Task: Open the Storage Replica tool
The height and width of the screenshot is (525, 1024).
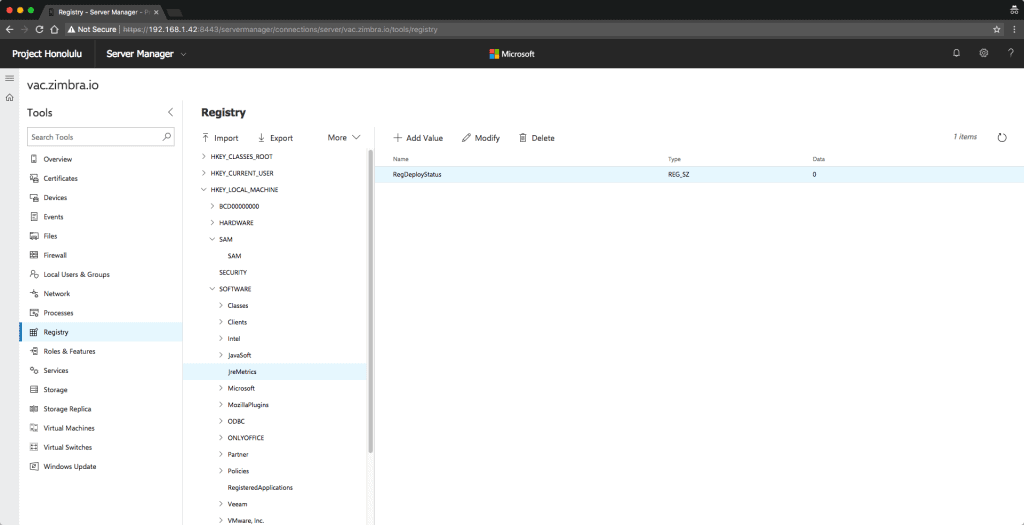Action: pyautogui.click(x=67, y=409)
